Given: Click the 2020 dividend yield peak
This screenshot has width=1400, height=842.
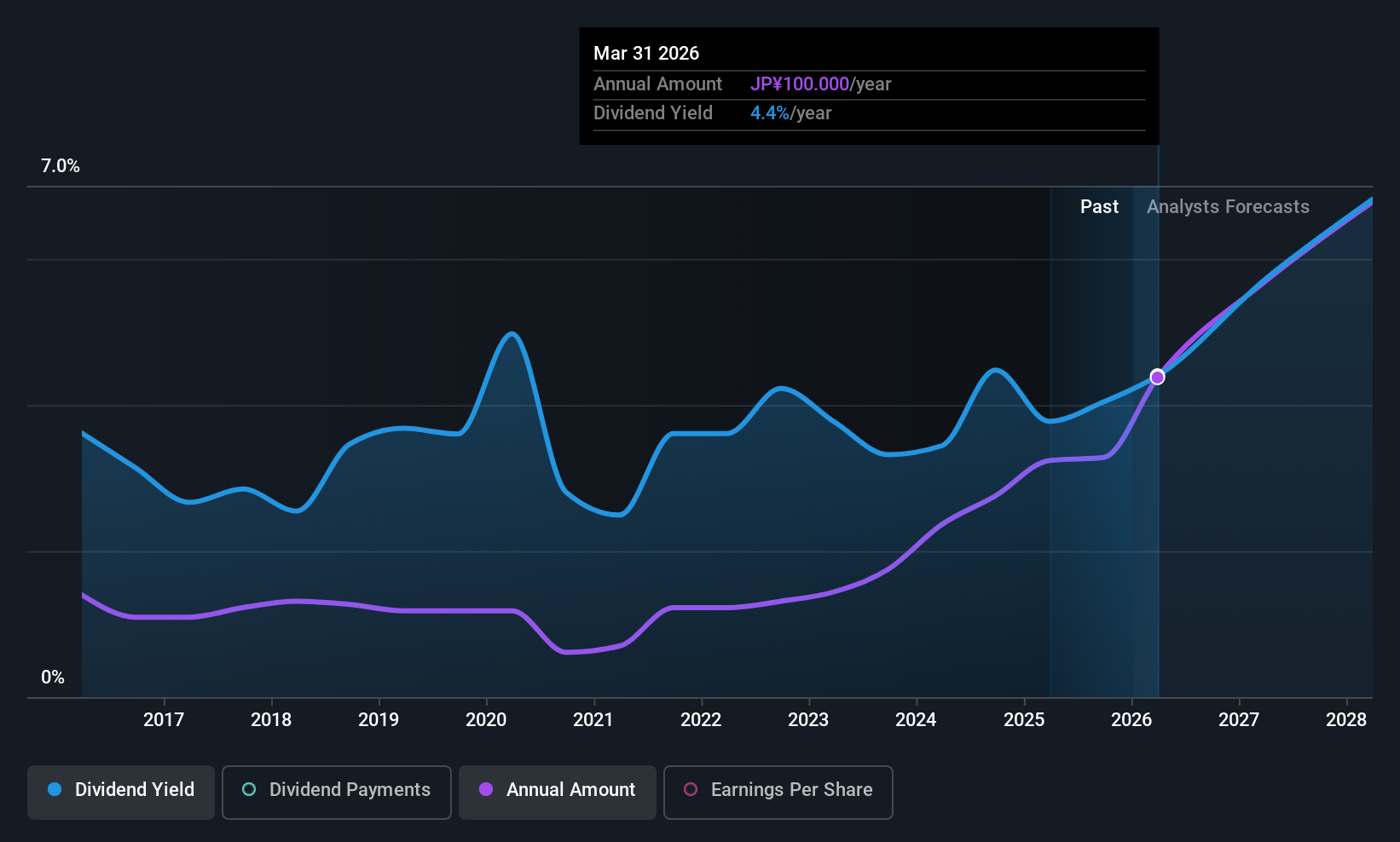Looking at the screenshot, I should (512, 334).
